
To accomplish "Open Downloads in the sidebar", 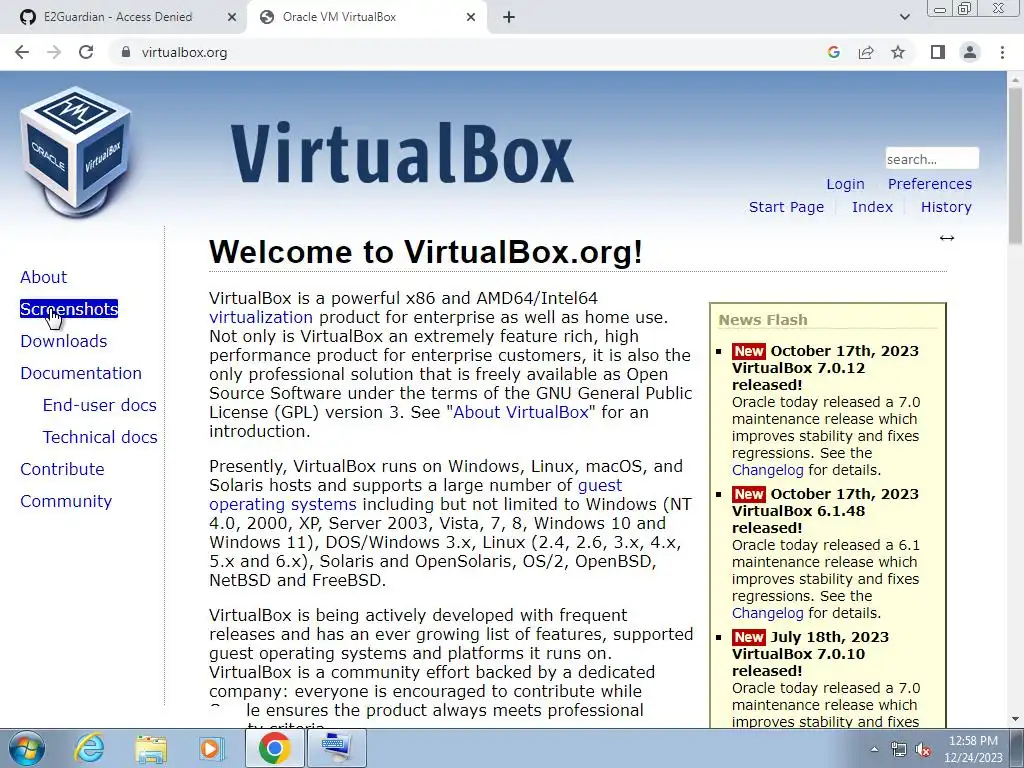I will (63, 341).
